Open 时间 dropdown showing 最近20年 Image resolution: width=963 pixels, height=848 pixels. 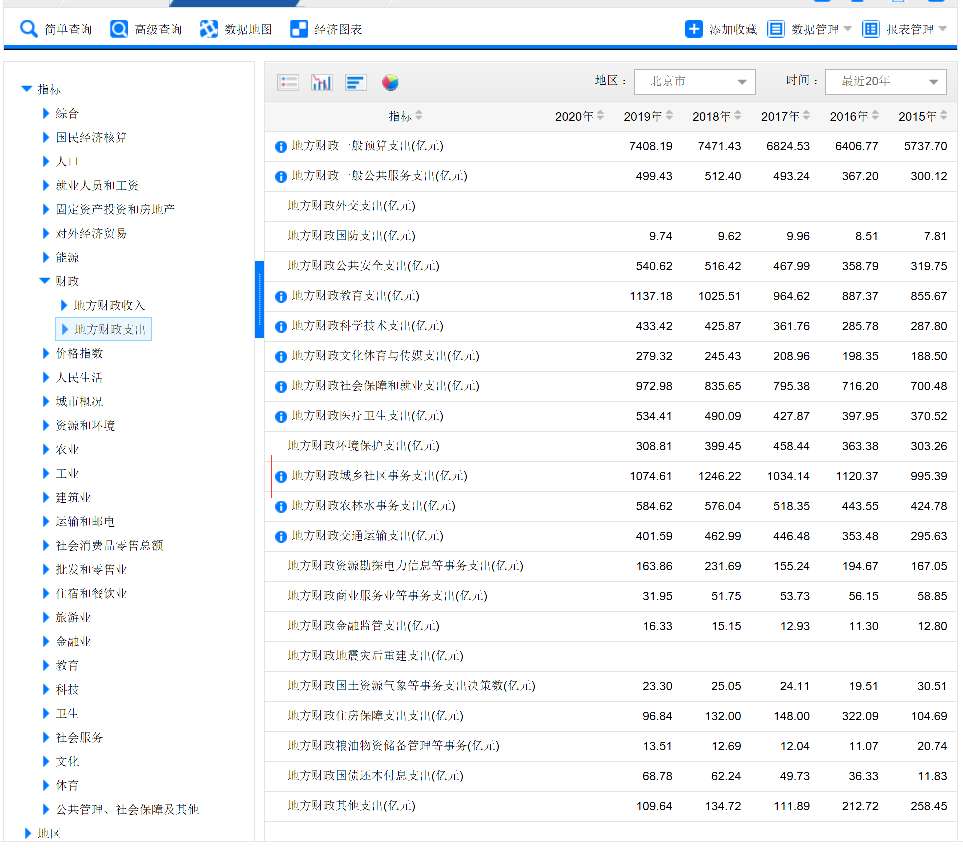(x=886, y=82)
